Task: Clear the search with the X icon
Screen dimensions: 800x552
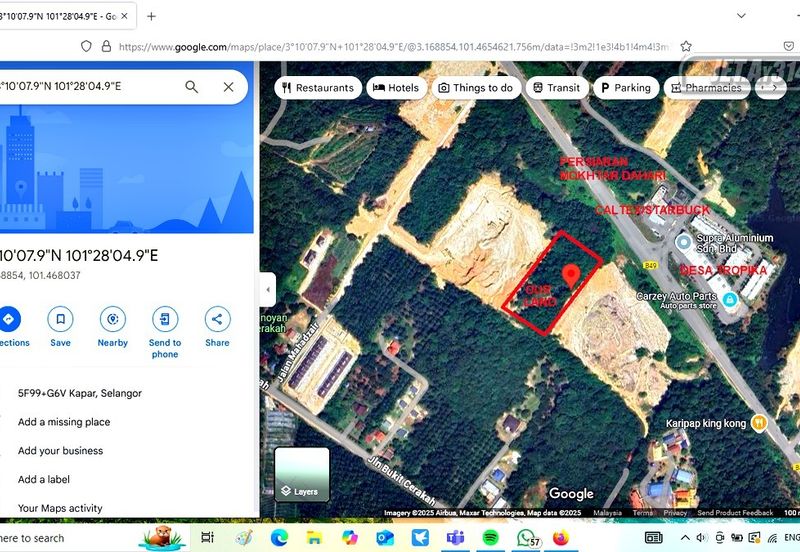Action: point(228,87)
